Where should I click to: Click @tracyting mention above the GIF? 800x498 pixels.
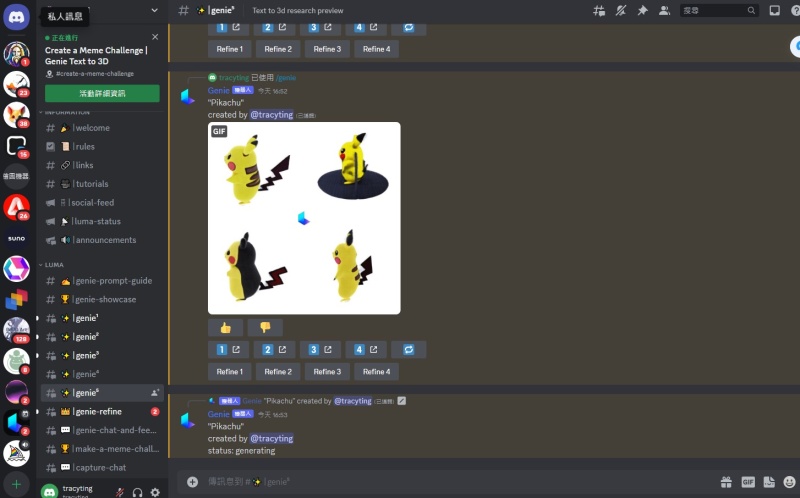click(x=271, y=115)
